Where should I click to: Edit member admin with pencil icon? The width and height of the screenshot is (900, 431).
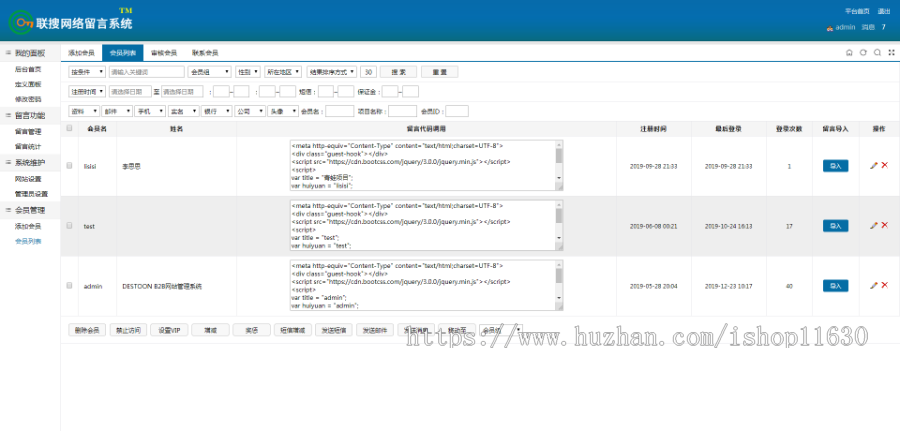(x=874, y=285)
